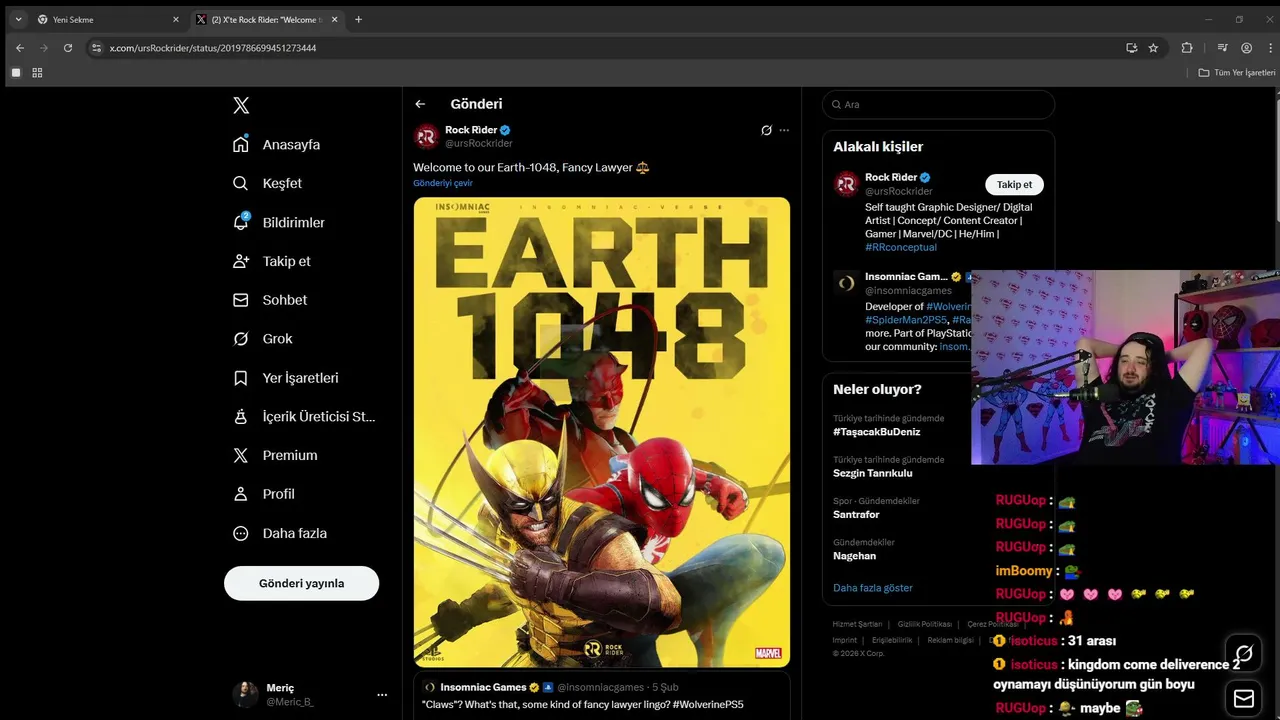Viewport: 1280px width, 720px height.
Task: Click #WolverinePS5 hashtag in quoted post
Action: pyautogui.click(x=708, y=704)
